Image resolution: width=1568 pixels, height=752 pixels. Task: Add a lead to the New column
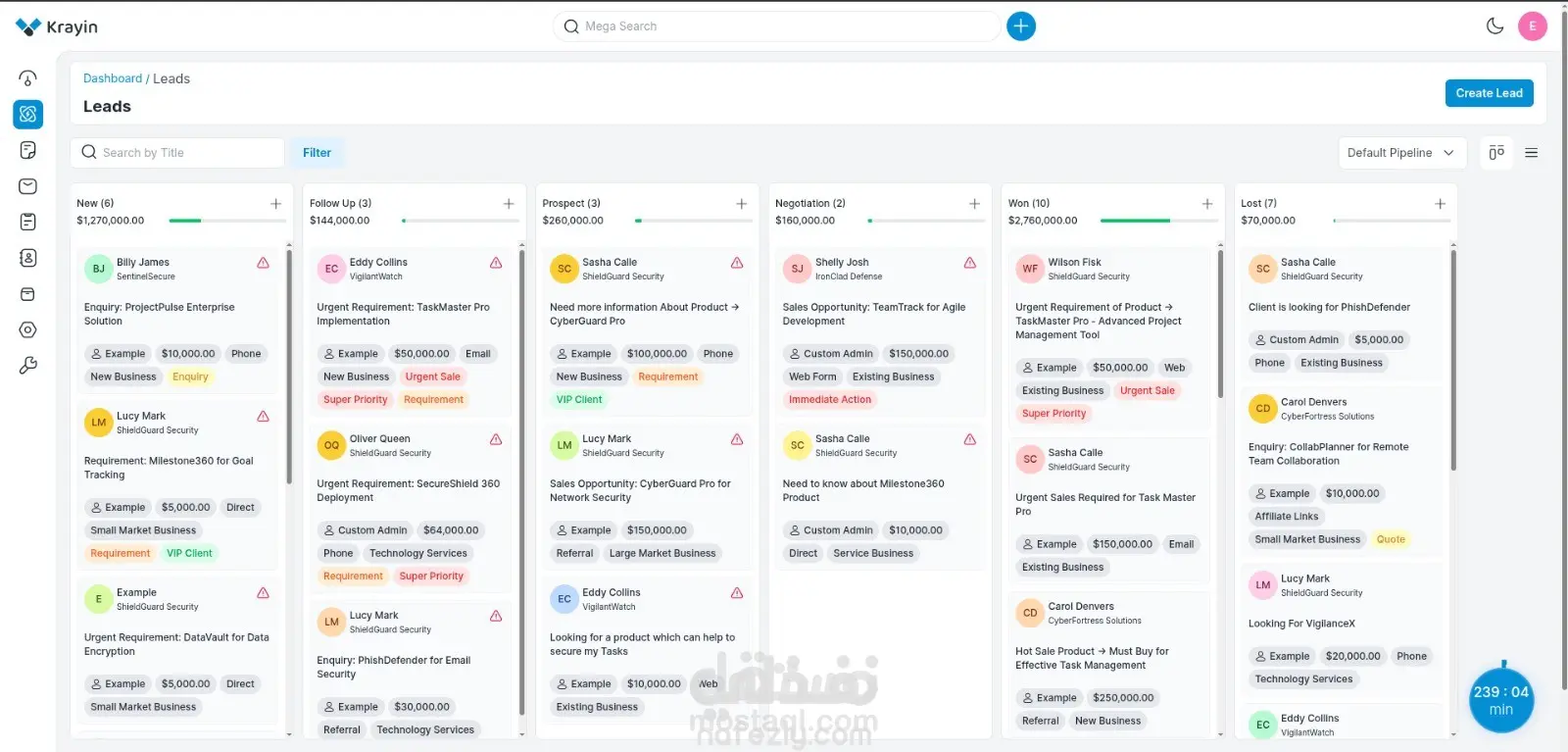(x=276, y=204)
